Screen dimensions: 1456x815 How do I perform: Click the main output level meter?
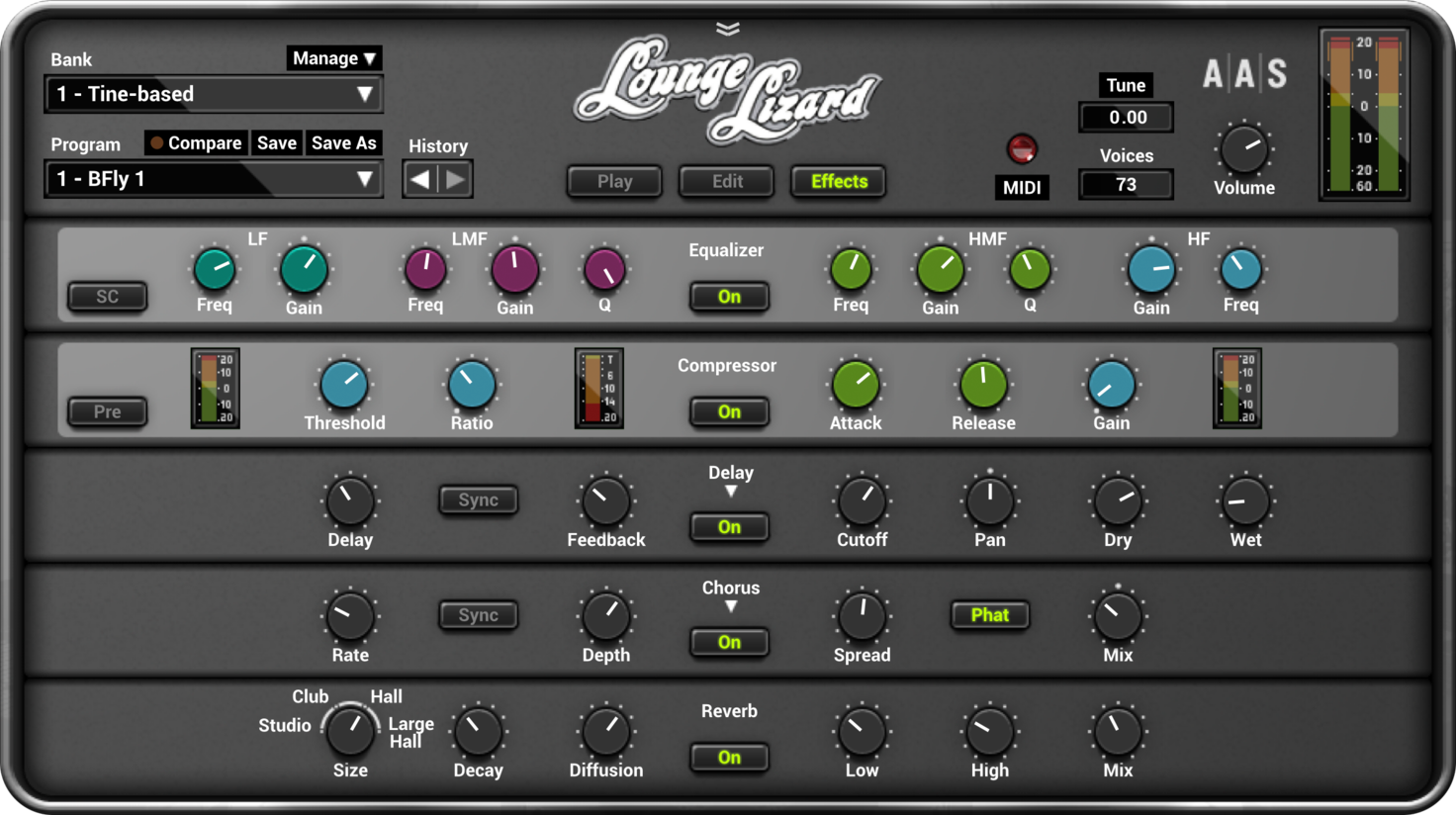click(x=1363, y=114)
